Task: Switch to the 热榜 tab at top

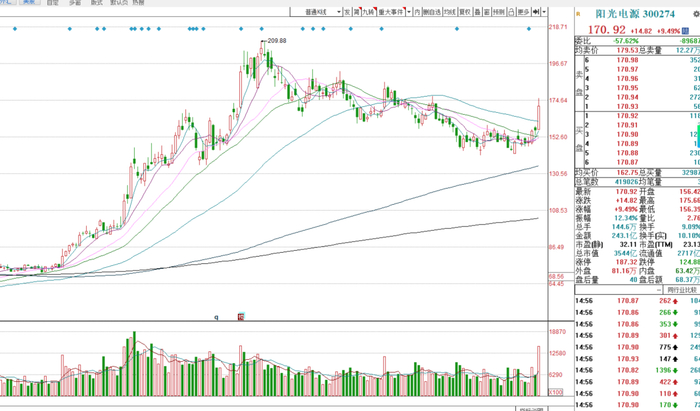Action: click(x=138, y=3)
